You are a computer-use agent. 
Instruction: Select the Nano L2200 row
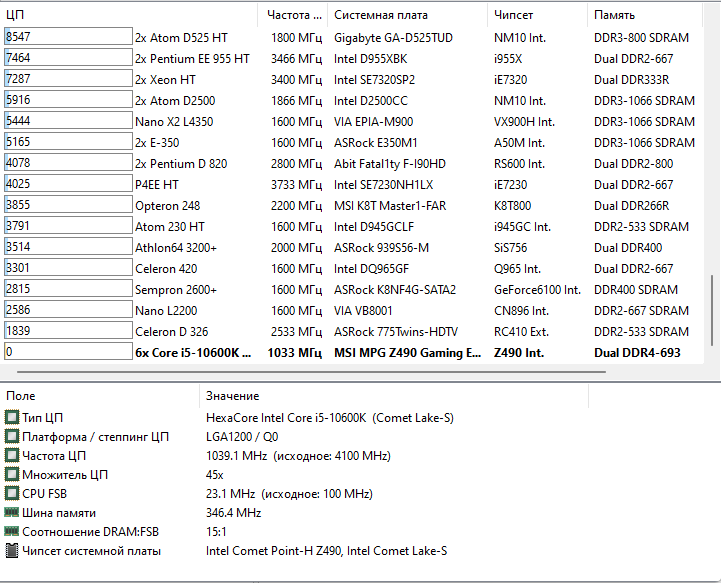(352, 310)
